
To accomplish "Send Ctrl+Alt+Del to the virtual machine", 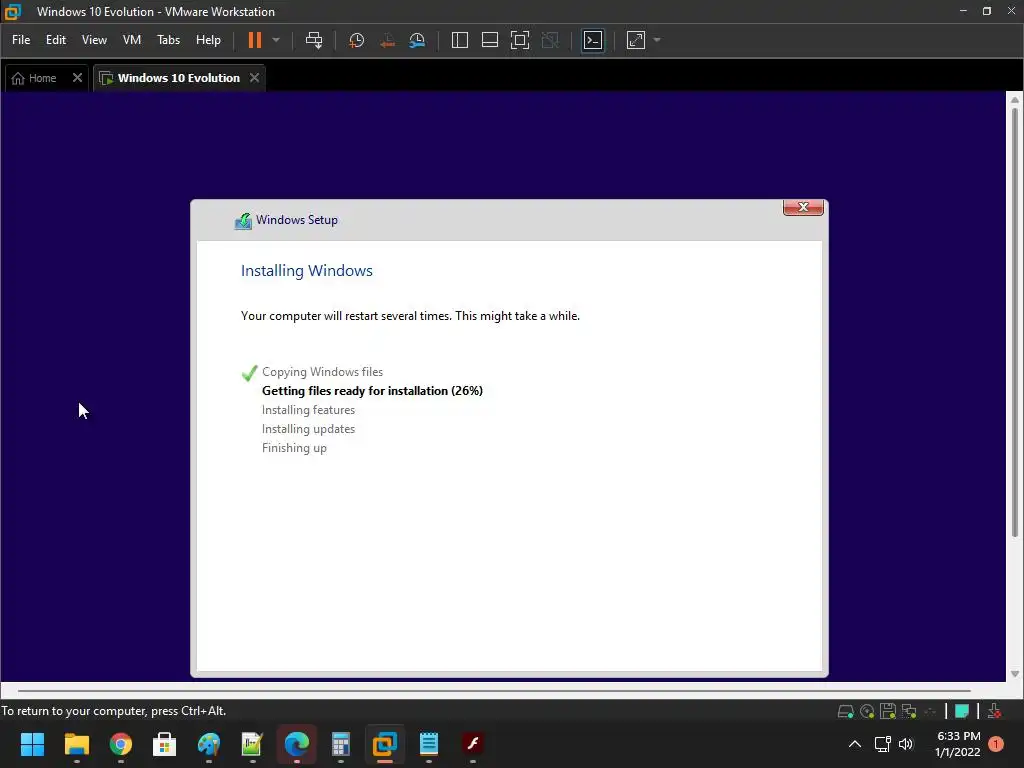I will (314, 40).
